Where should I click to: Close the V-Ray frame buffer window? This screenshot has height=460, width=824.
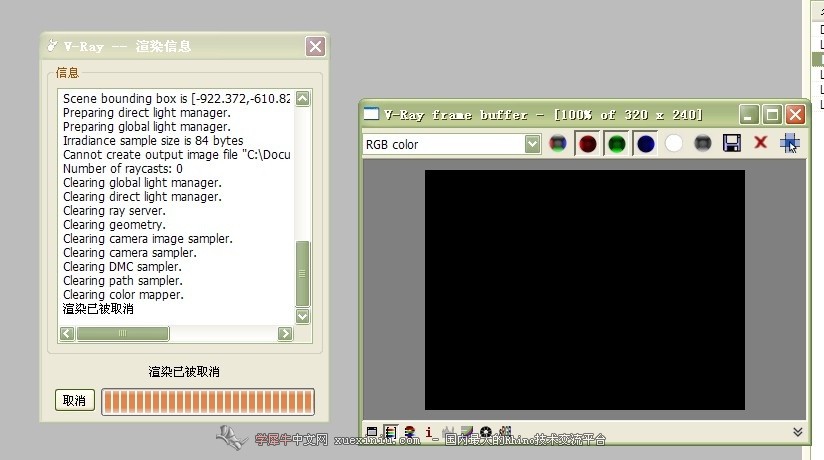[796, 114]
